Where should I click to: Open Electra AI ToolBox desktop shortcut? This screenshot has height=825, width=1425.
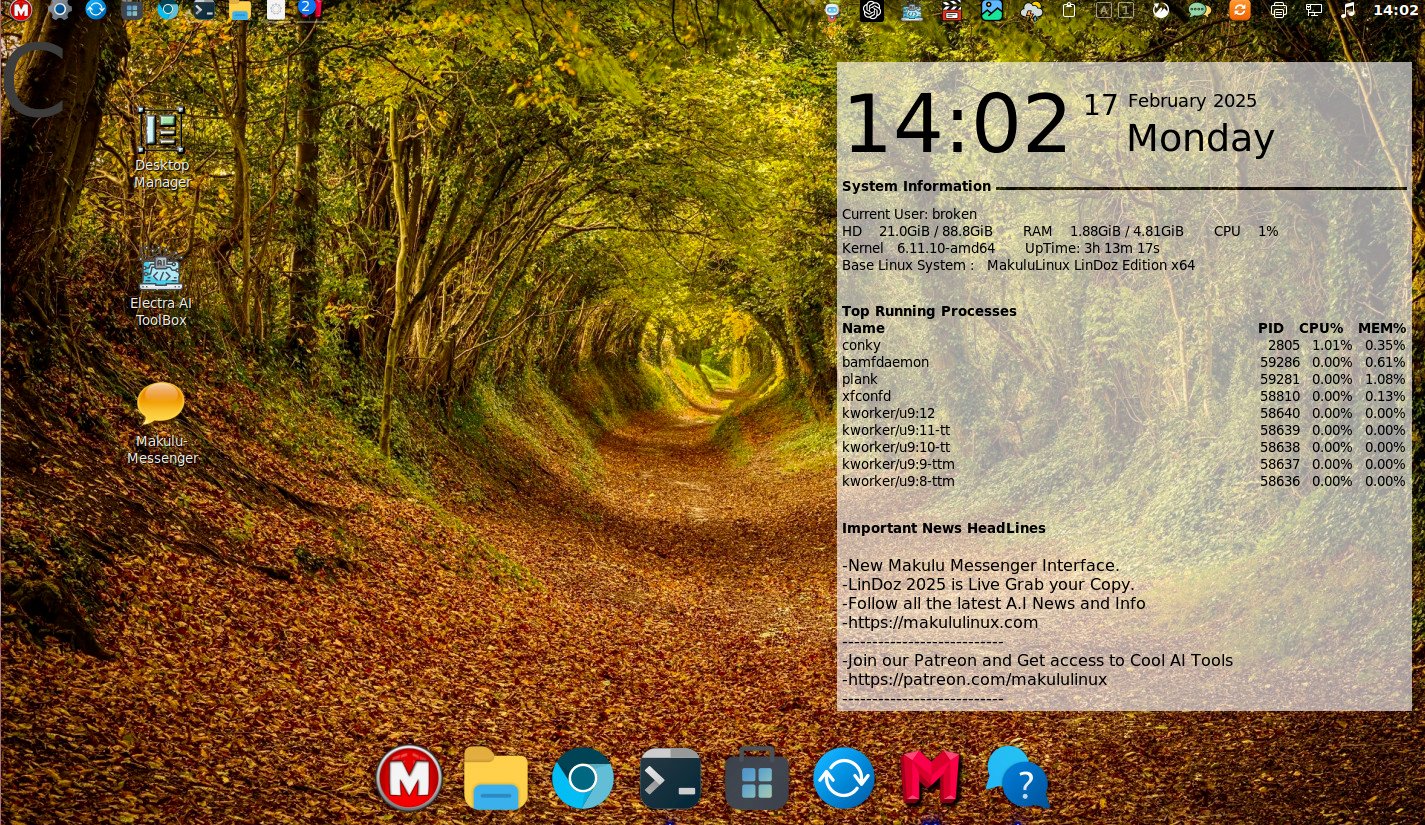pyautogui.click(x=161, y=288)
